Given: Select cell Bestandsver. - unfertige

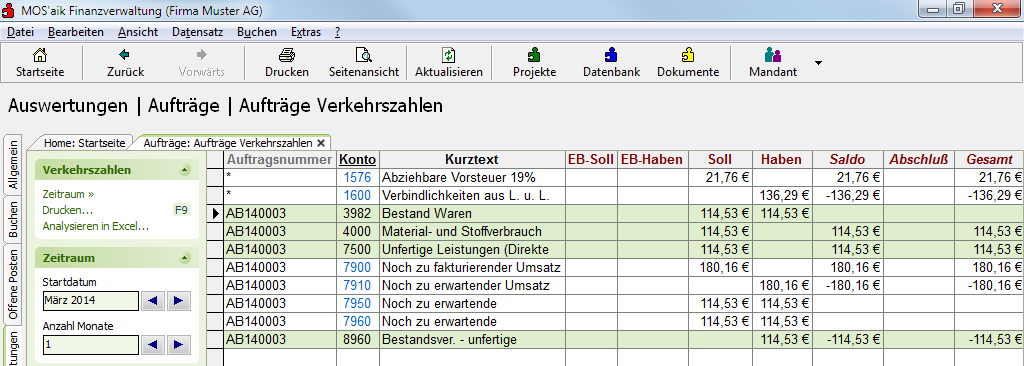Looking at the screenshot, I should [x=472, y=340].
